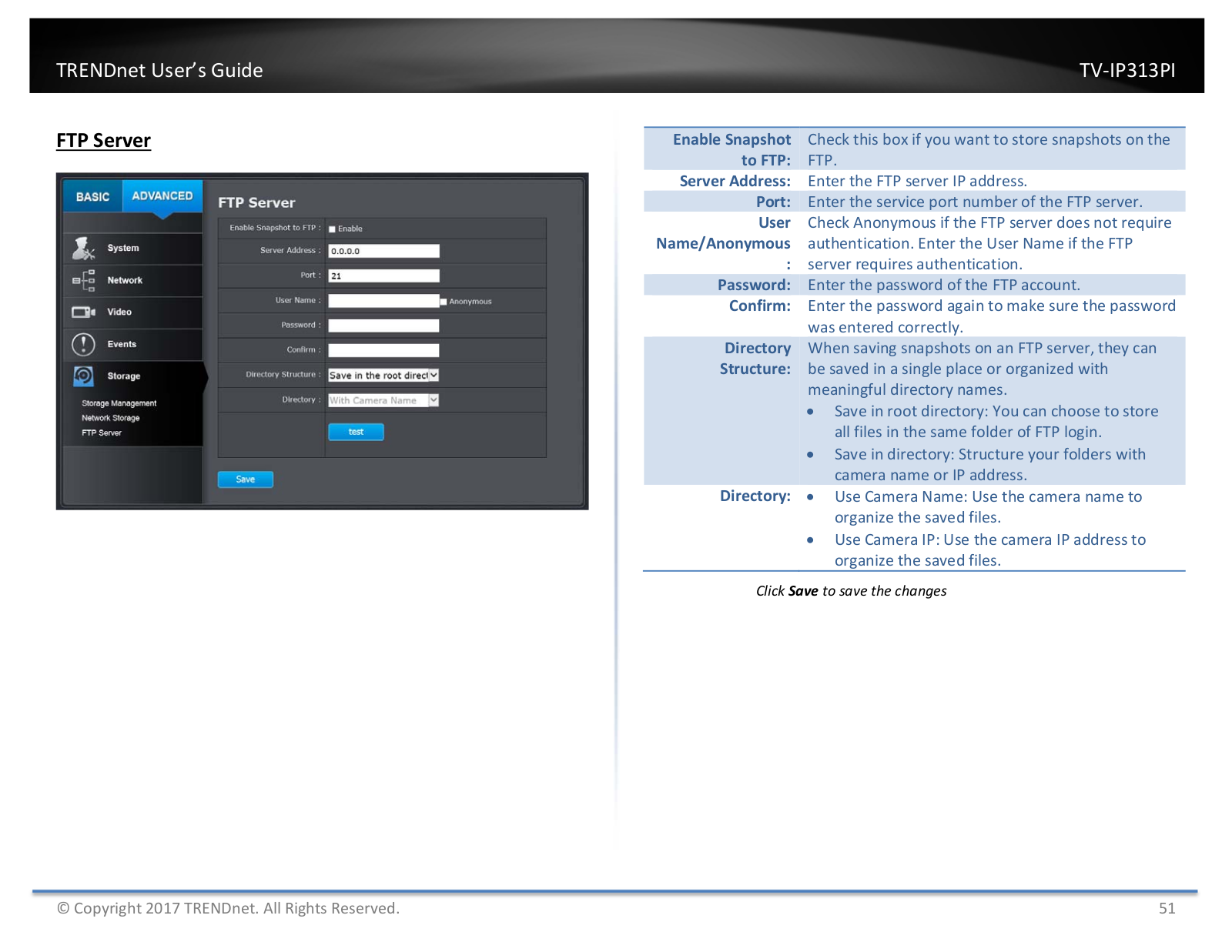Open Storage Management submenu entry

pyautogui.click(x=119, y=403)
